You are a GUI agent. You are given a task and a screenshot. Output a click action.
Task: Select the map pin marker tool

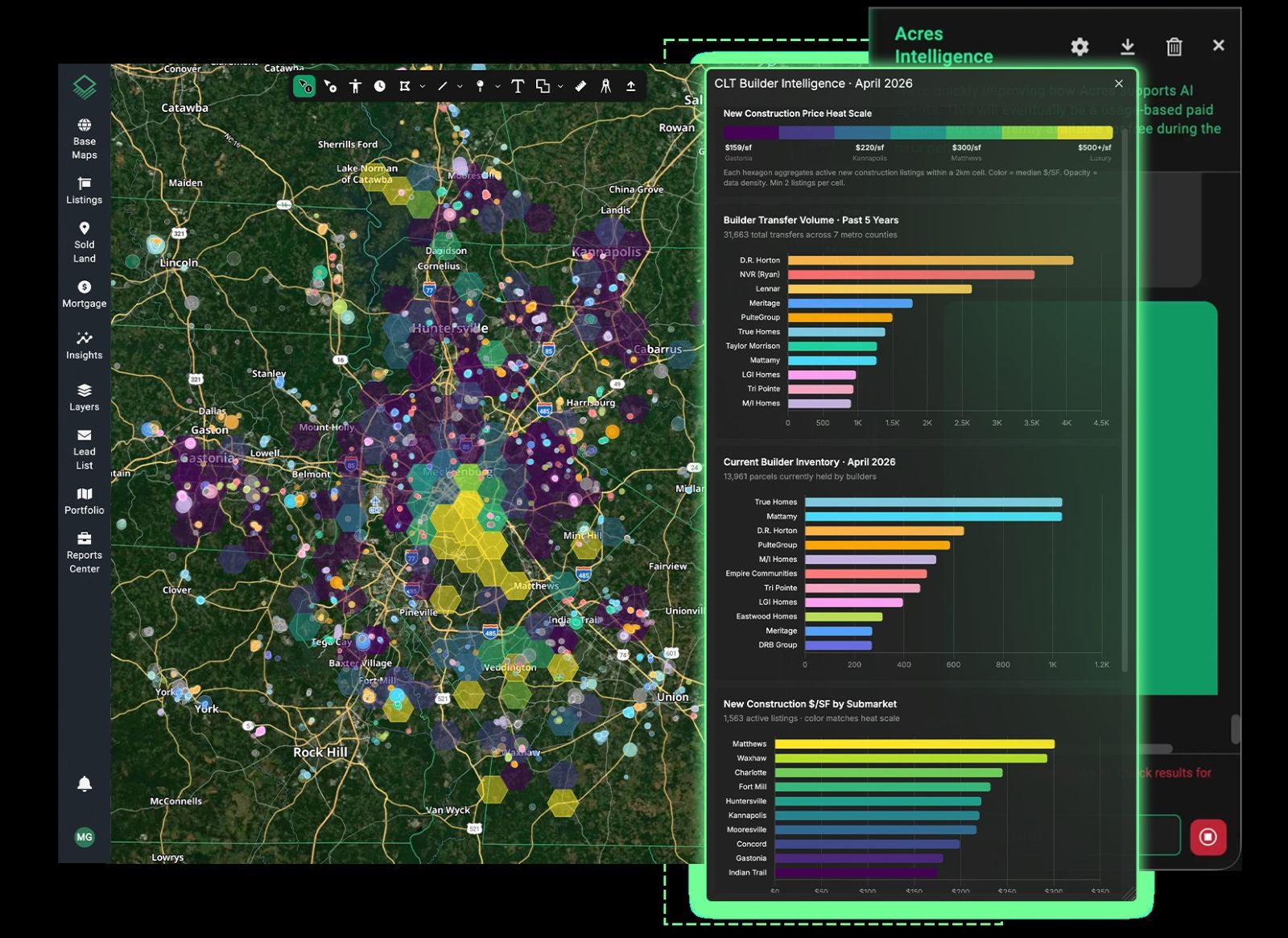point(480,86)
